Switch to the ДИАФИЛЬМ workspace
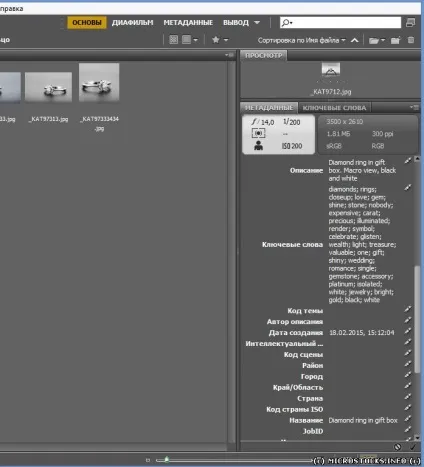The height and width of the screenshot is (467, 424). [x=132, y=23]
